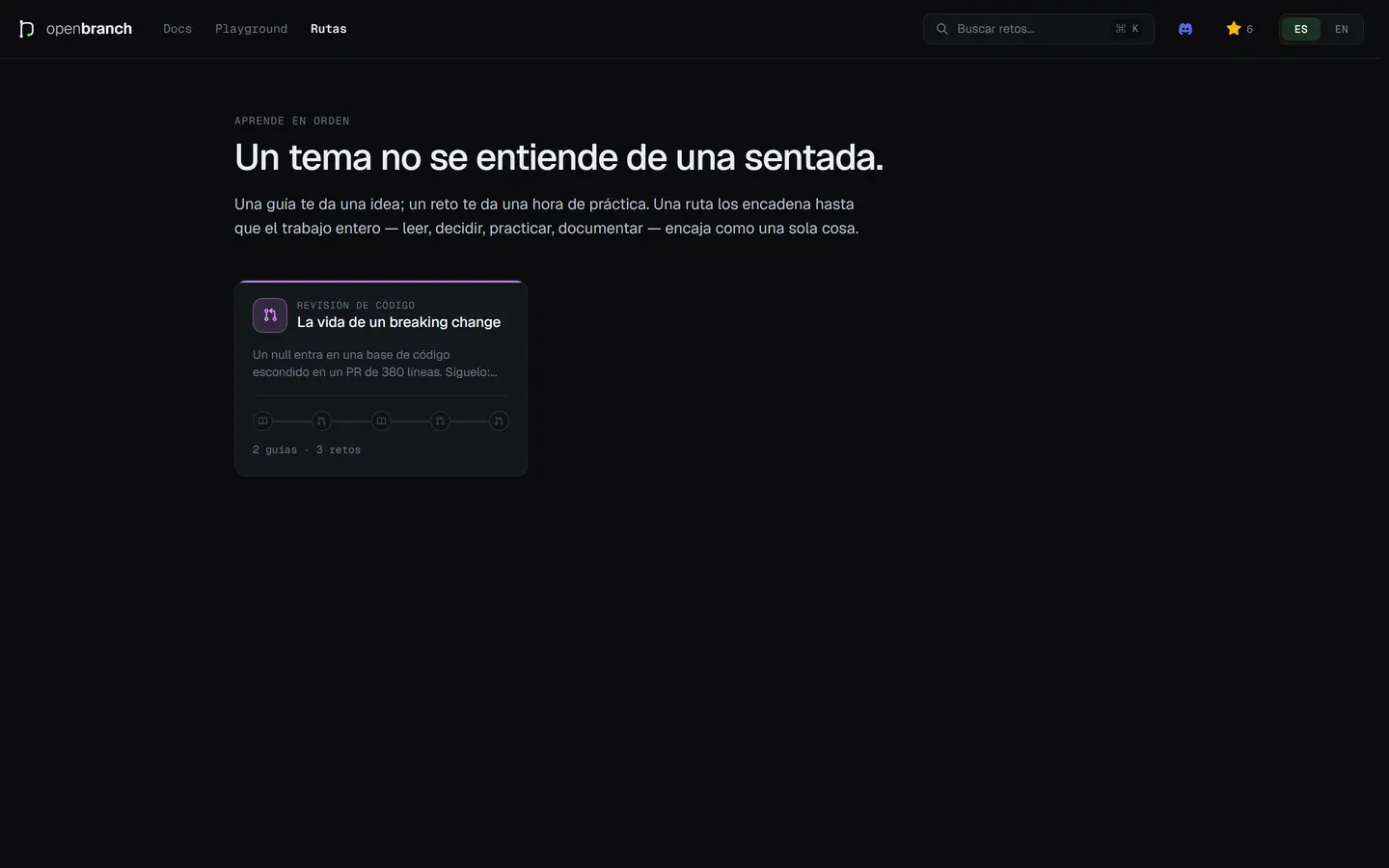The width and height of the screenshot is (1389, 868).
Task: Click the "2 guías · 3 retos" count text
Action: point(307,449)
